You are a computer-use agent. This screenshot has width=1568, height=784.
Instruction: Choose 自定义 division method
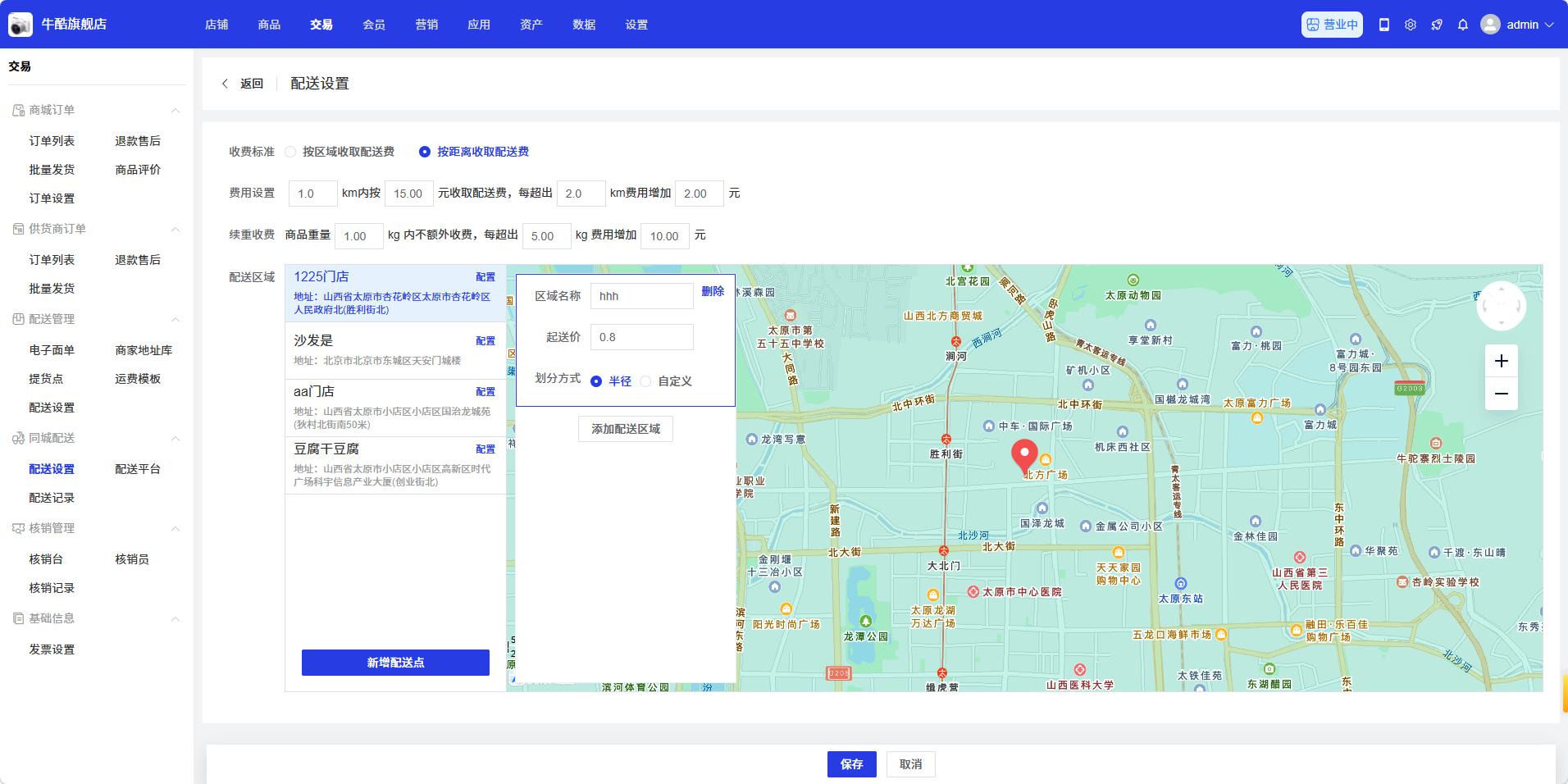(646, 381)
